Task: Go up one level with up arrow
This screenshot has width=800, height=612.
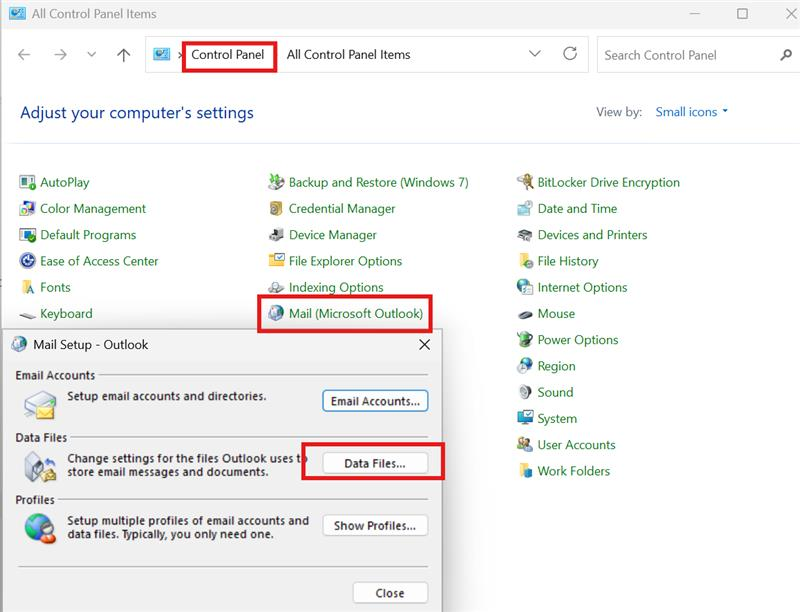Action: coord(123,55)
